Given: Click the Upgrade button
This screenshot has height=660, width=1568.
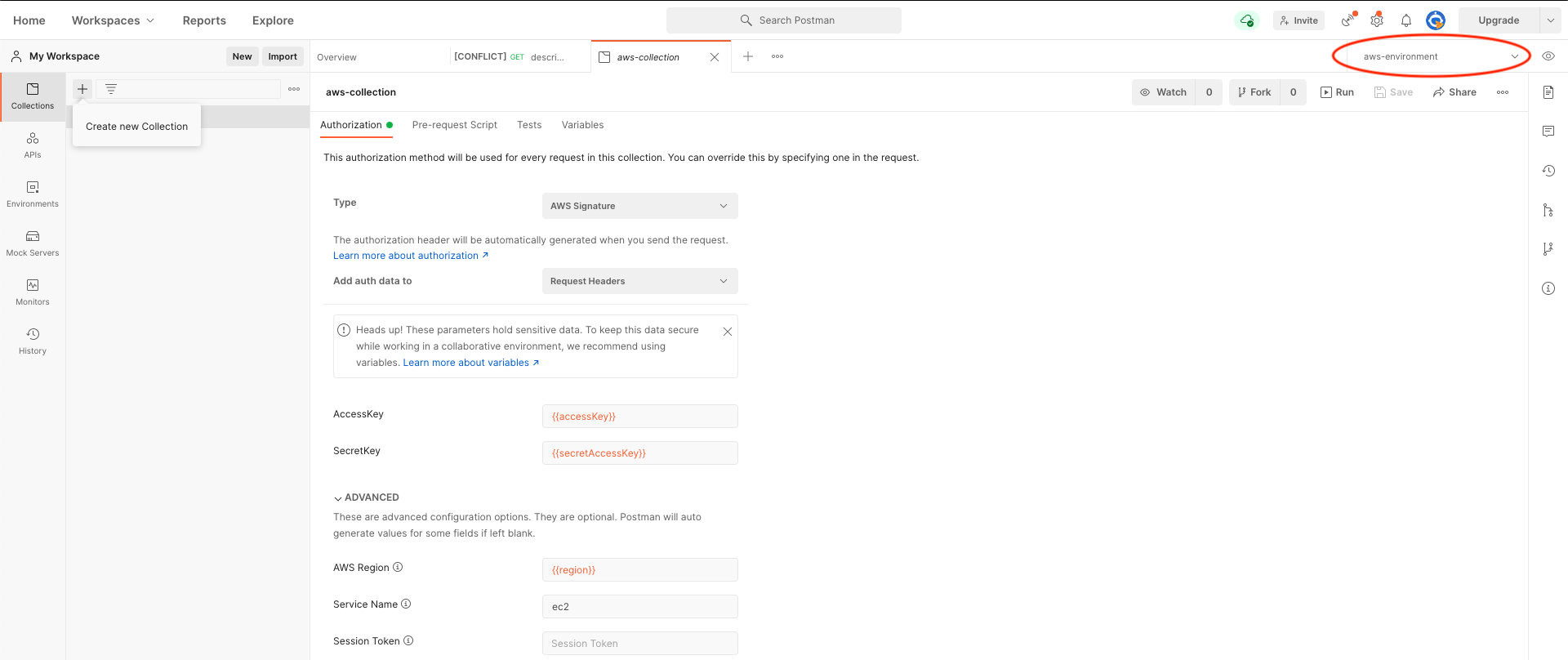Looking at the screenshot, I should click(1499, 20).
